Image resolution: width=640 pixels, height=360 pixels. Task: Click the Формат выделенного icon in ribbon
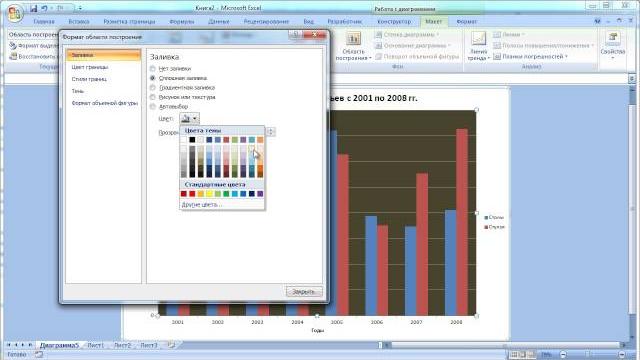tap(13, 46)
